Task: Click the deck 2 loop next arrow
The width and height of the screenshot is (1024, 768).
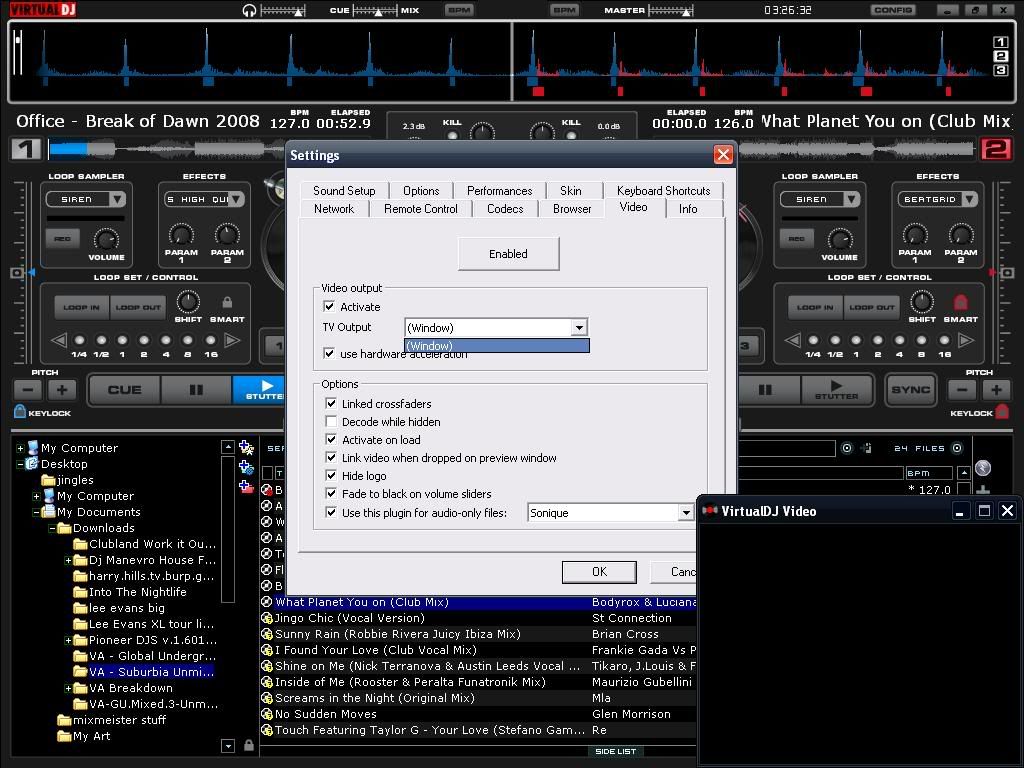Action: [966, 340]
